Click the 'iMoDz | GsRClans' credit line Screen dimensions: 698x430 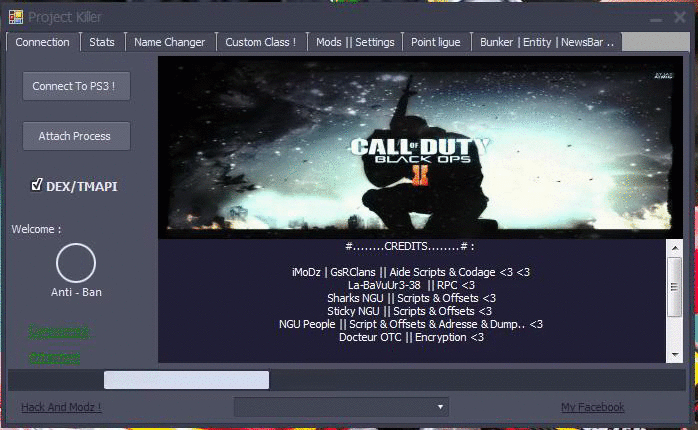pos(410,272)
